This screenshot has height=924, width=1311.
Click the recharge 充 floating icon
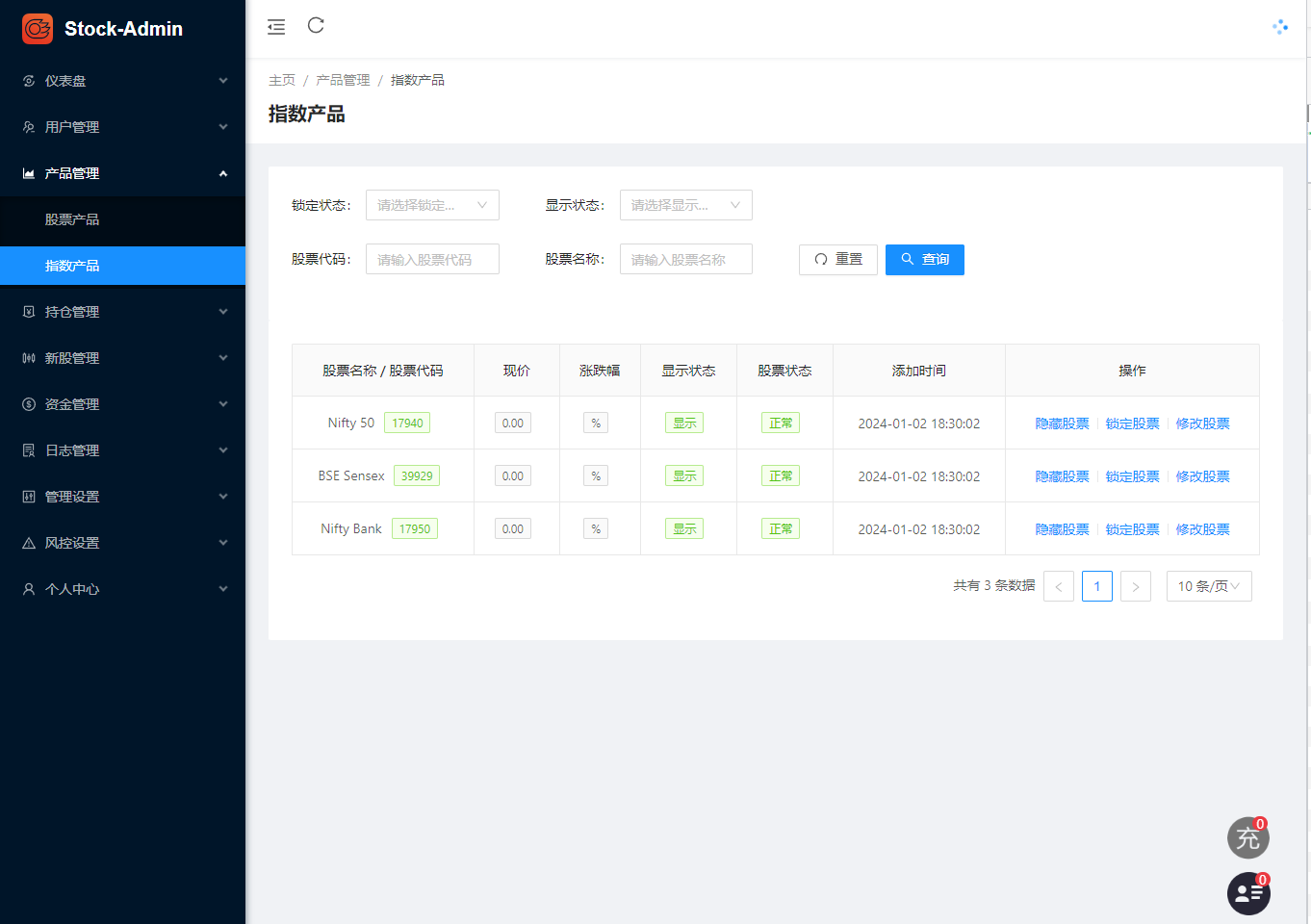tap(1248, 837)
